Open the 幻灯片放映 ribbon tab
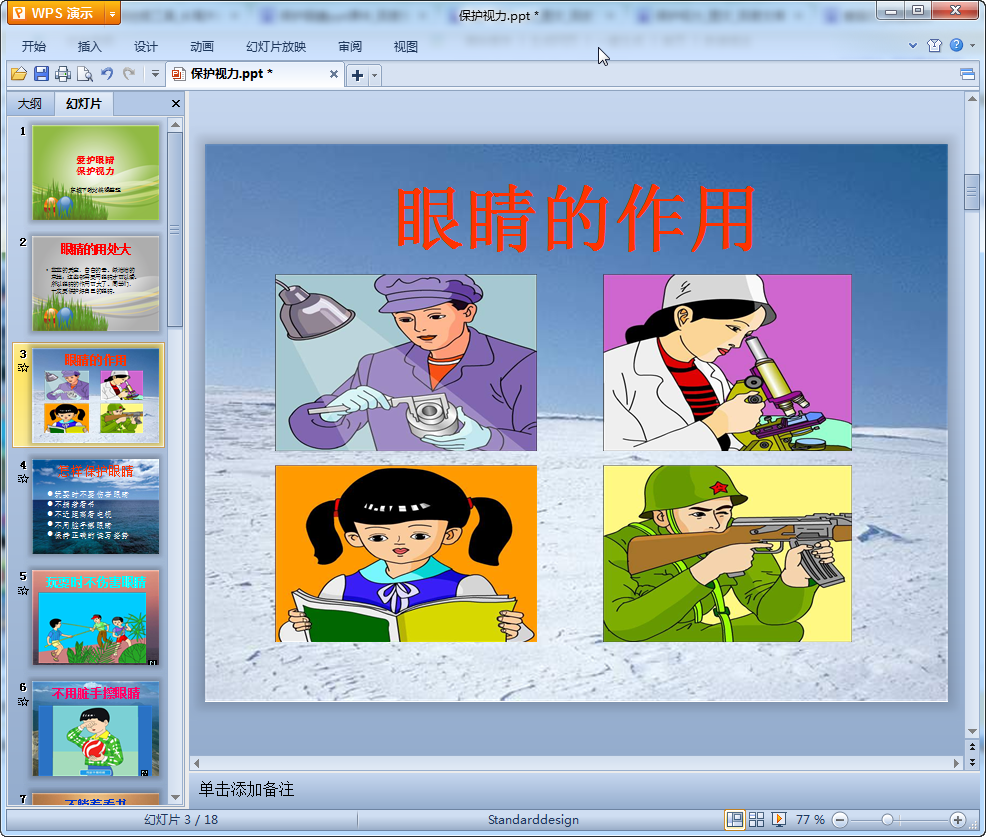 point(276,47)
